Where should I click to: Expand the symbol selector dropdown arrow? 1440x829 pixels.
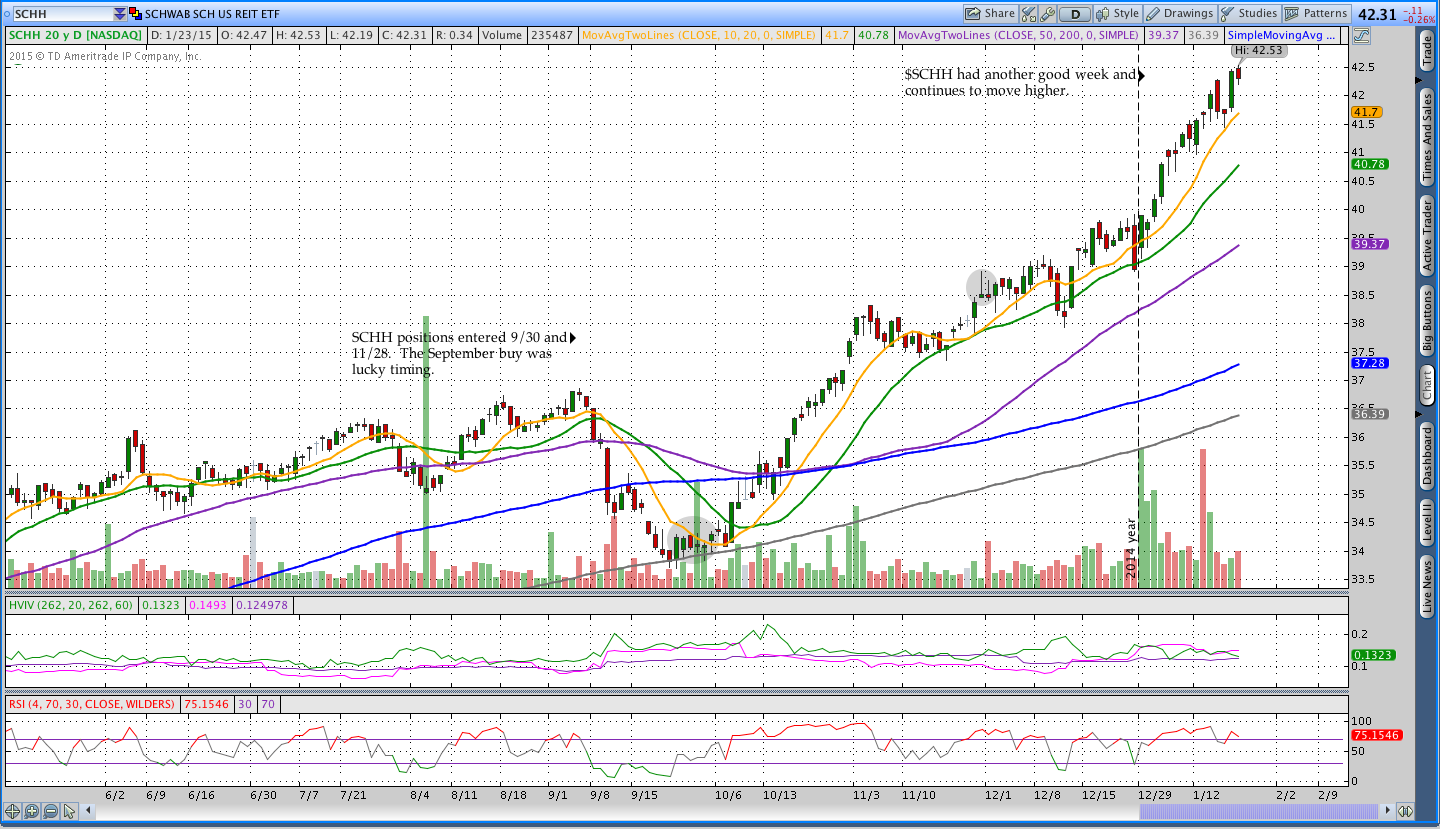(x=120, y=14)
